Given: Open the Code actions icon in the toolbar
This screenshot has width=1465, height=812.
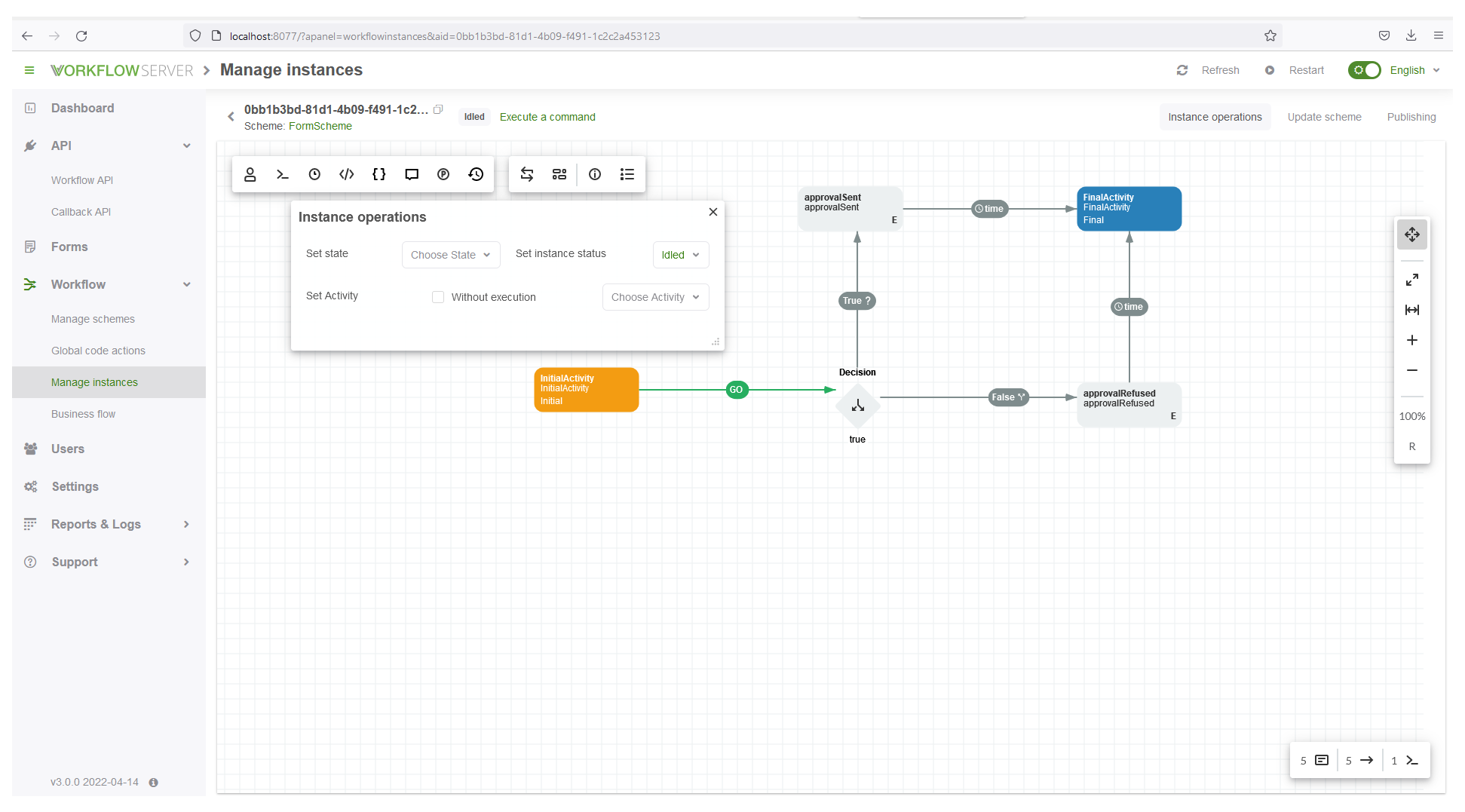Looking at the screenshot, I should [346, 174].
